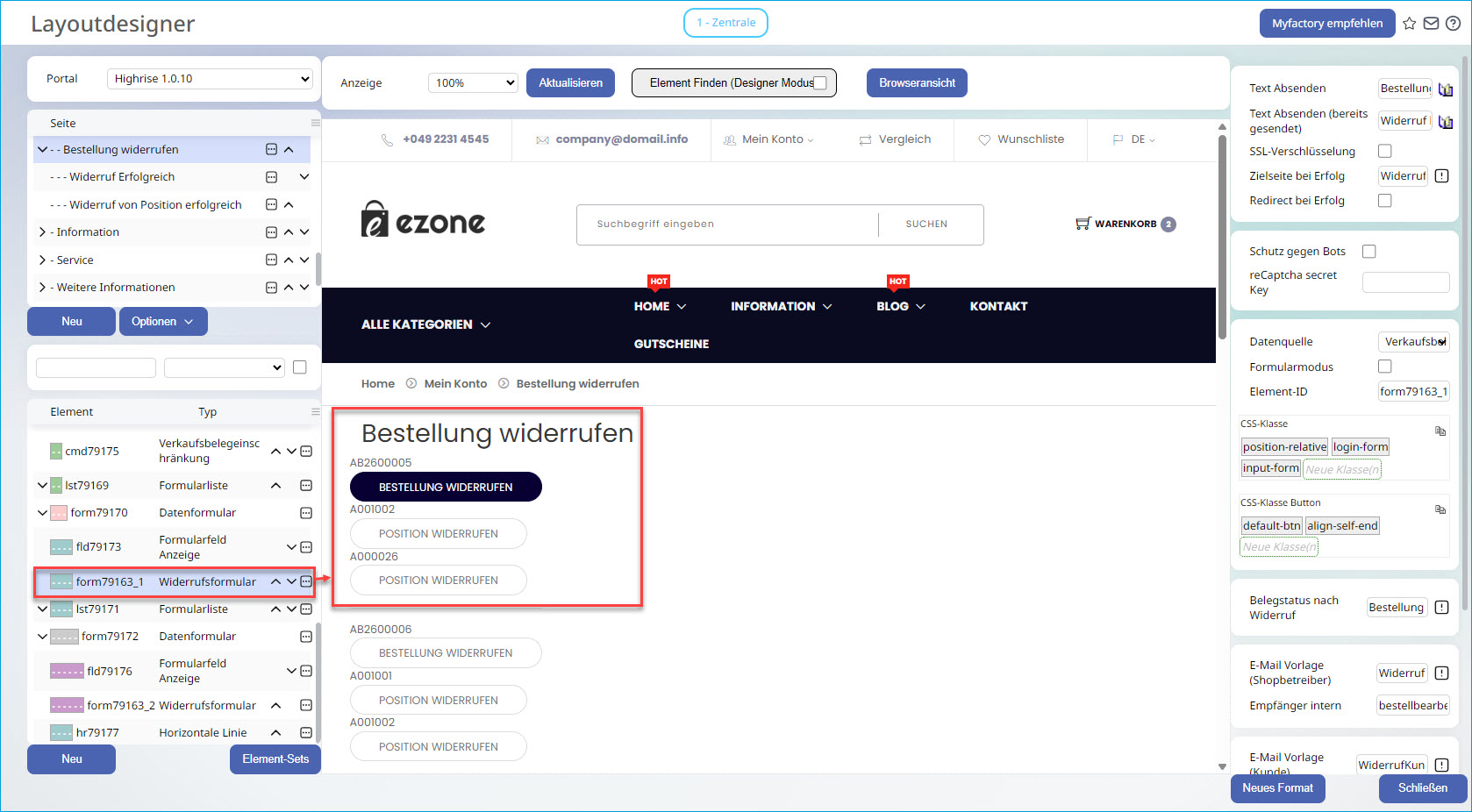
Task: Click the Myfactory empfehlen button
Action: tap(1327, 24)
